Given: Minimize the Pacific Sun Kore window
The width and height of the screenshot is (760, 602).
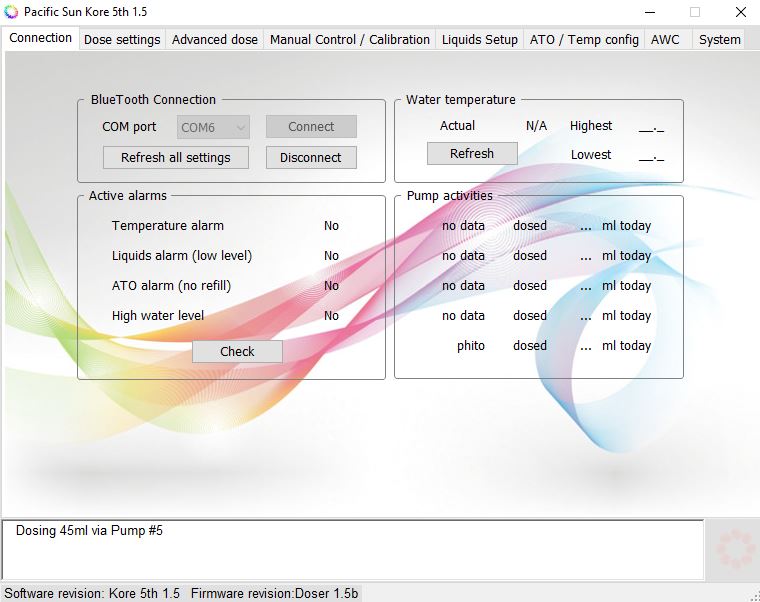Looking at the screenshot, I should [650, 12].
